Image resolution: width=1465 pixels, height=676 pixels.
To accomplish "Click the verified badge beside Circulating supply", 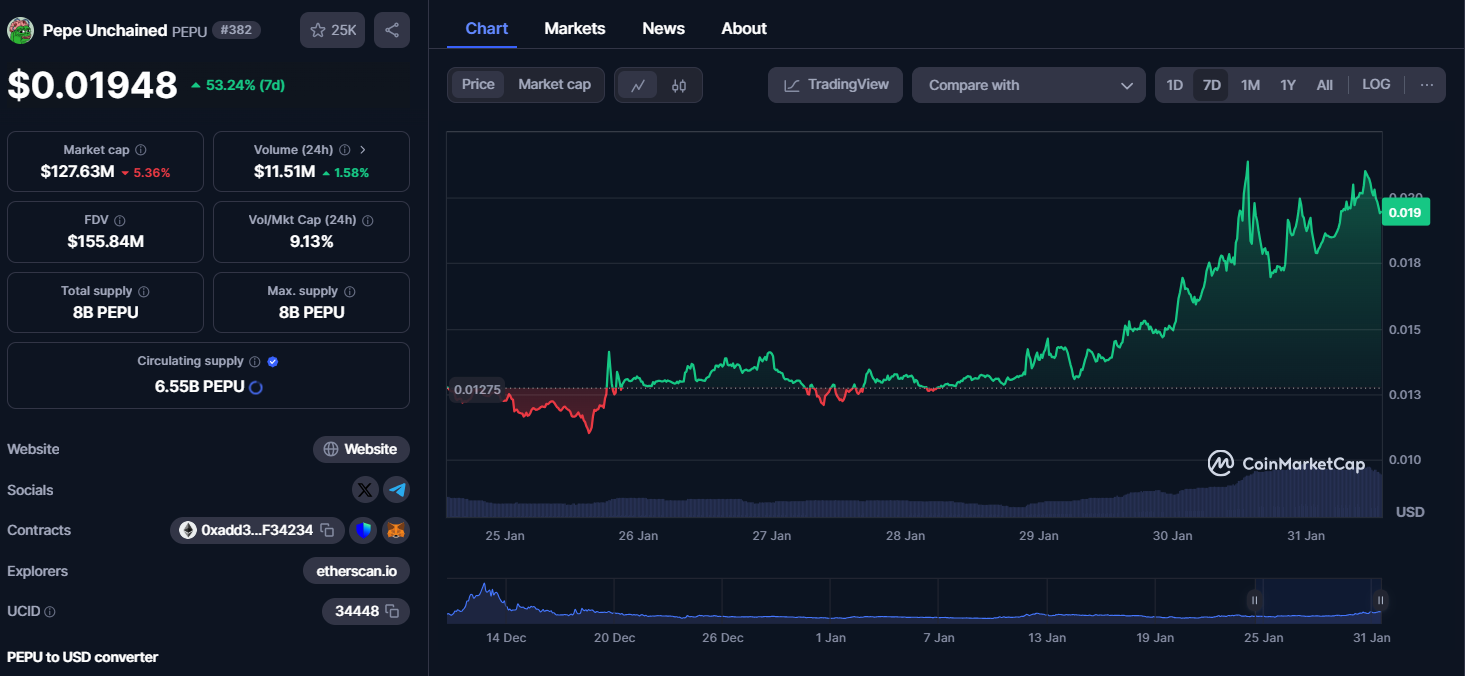I will pyautogui.click(x=273, y=361).
